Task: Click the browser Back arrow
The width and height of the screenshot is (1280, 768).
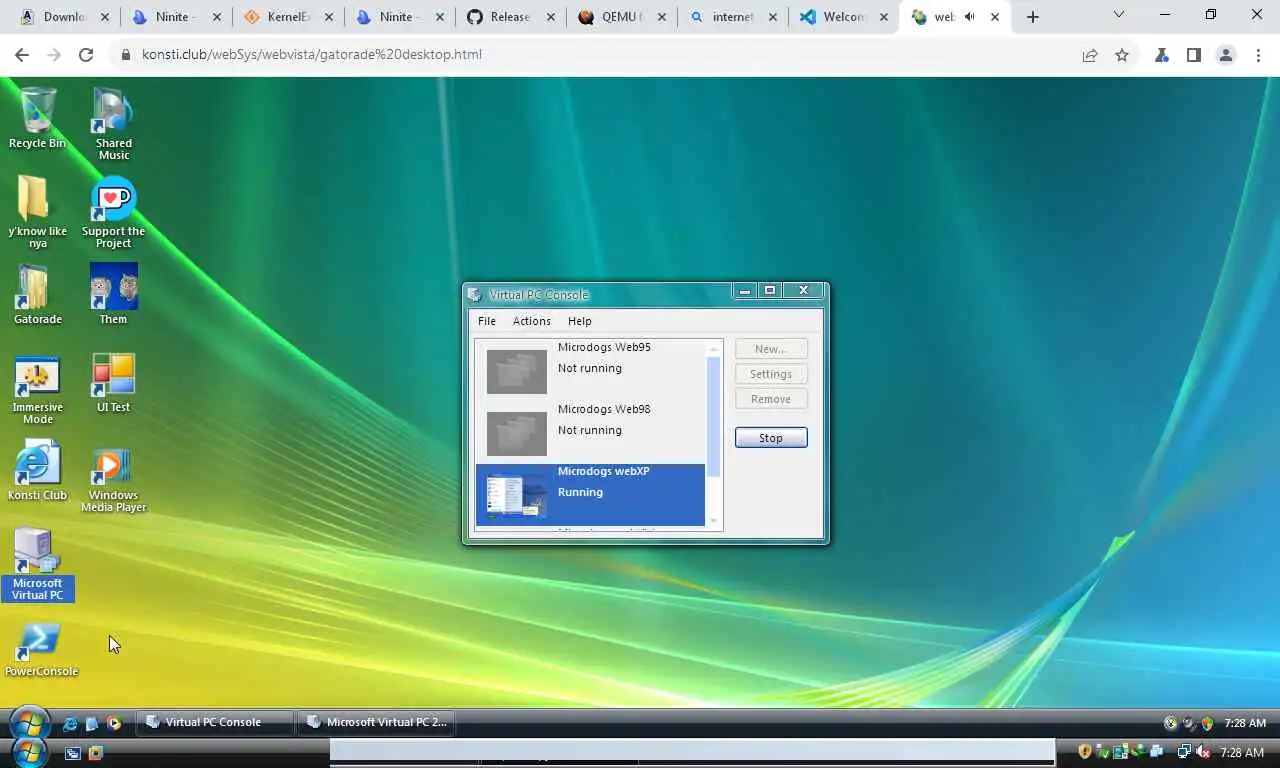Action: 21,55
